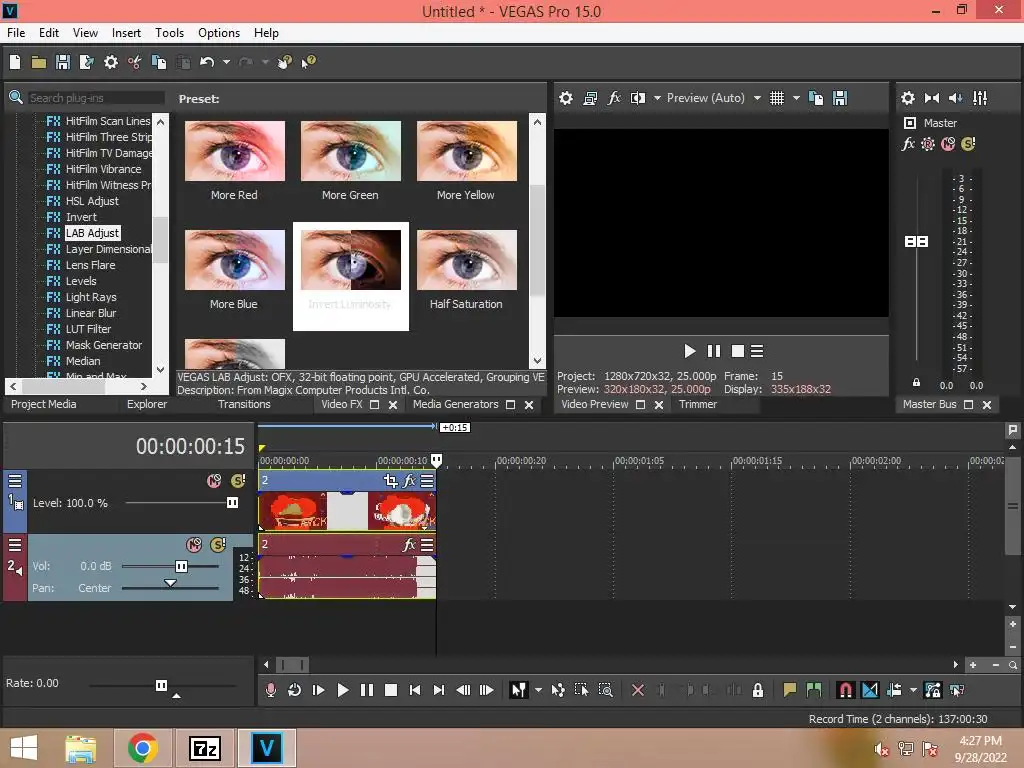
Task: Click the What's This help icon
Action: pos(308,62)
